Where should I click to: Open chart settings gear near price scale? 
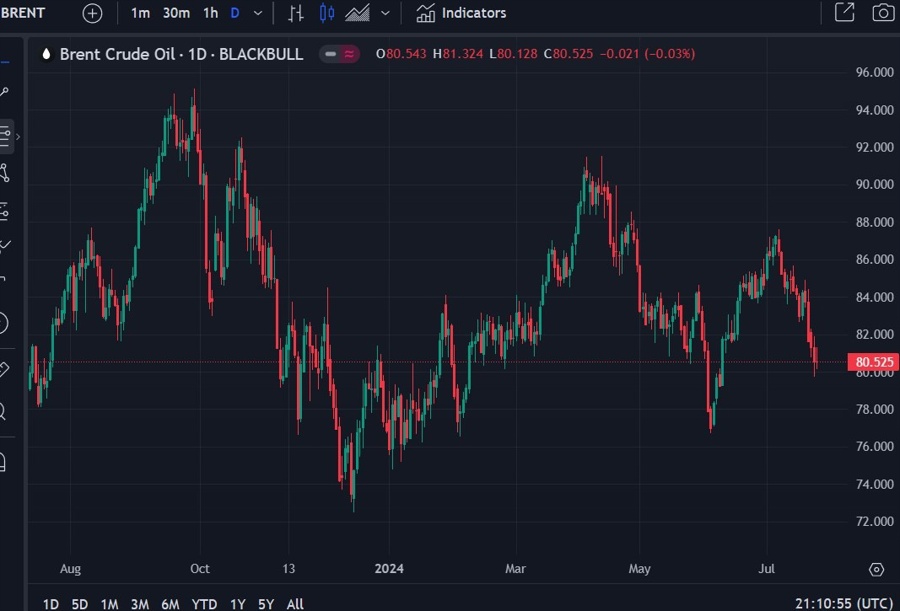pos(876,569)
